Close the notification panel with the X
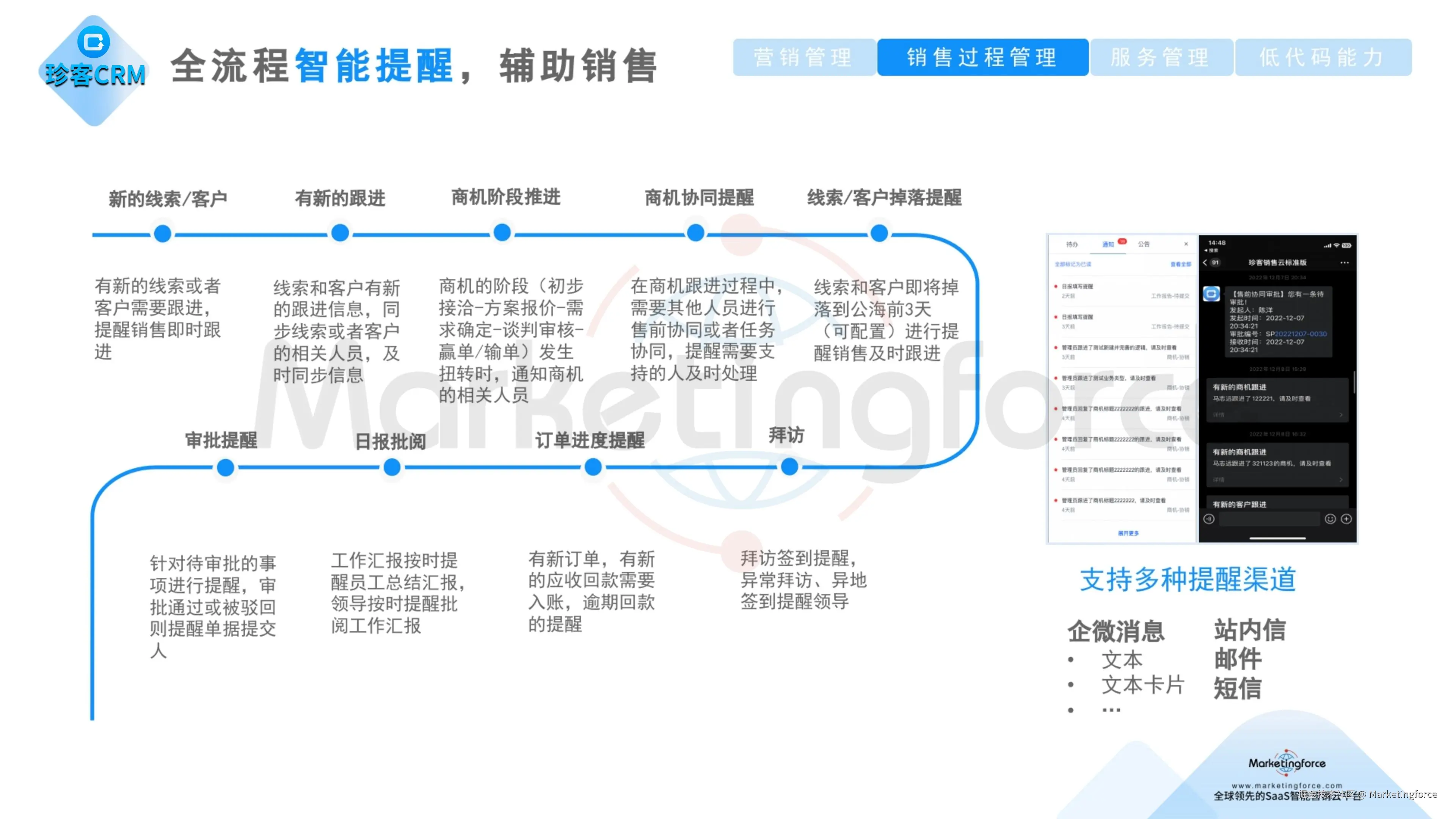 pos(1186,244)
